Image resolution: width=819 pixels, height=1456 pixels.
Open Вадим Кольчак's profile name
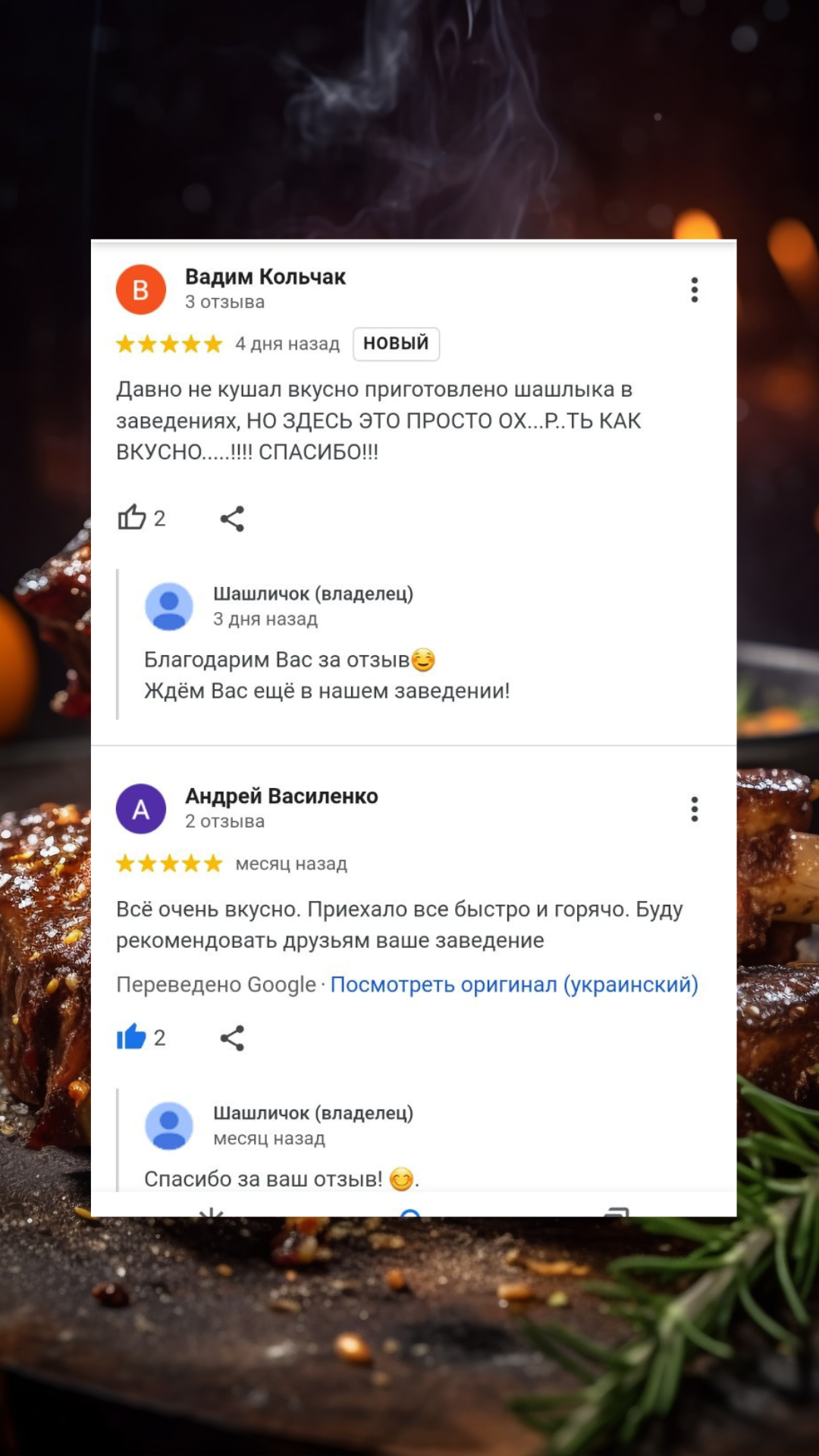coord(265,277)
